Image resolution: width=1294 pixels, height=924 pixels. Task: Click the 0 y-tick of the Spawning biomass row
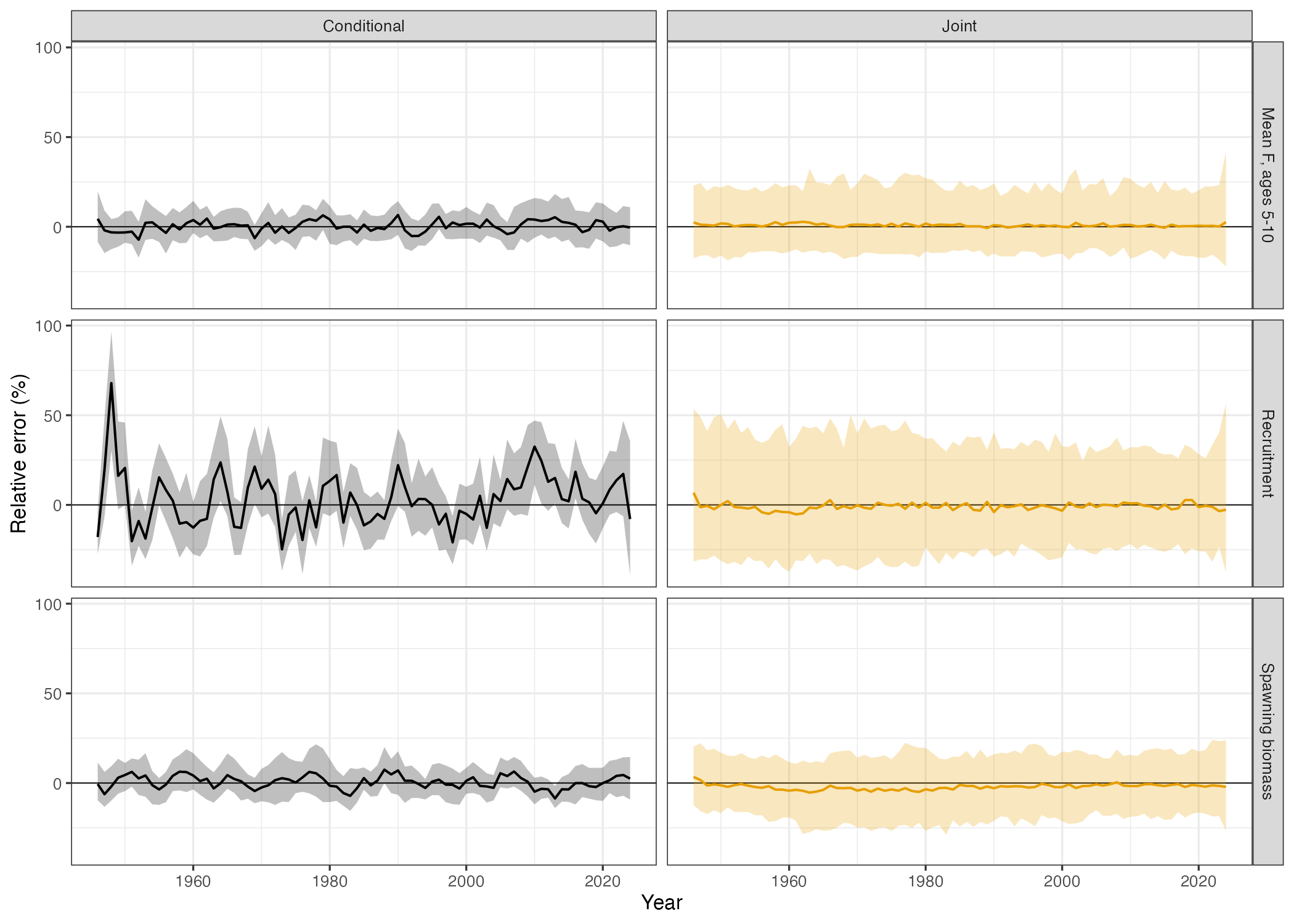(58, 784)
